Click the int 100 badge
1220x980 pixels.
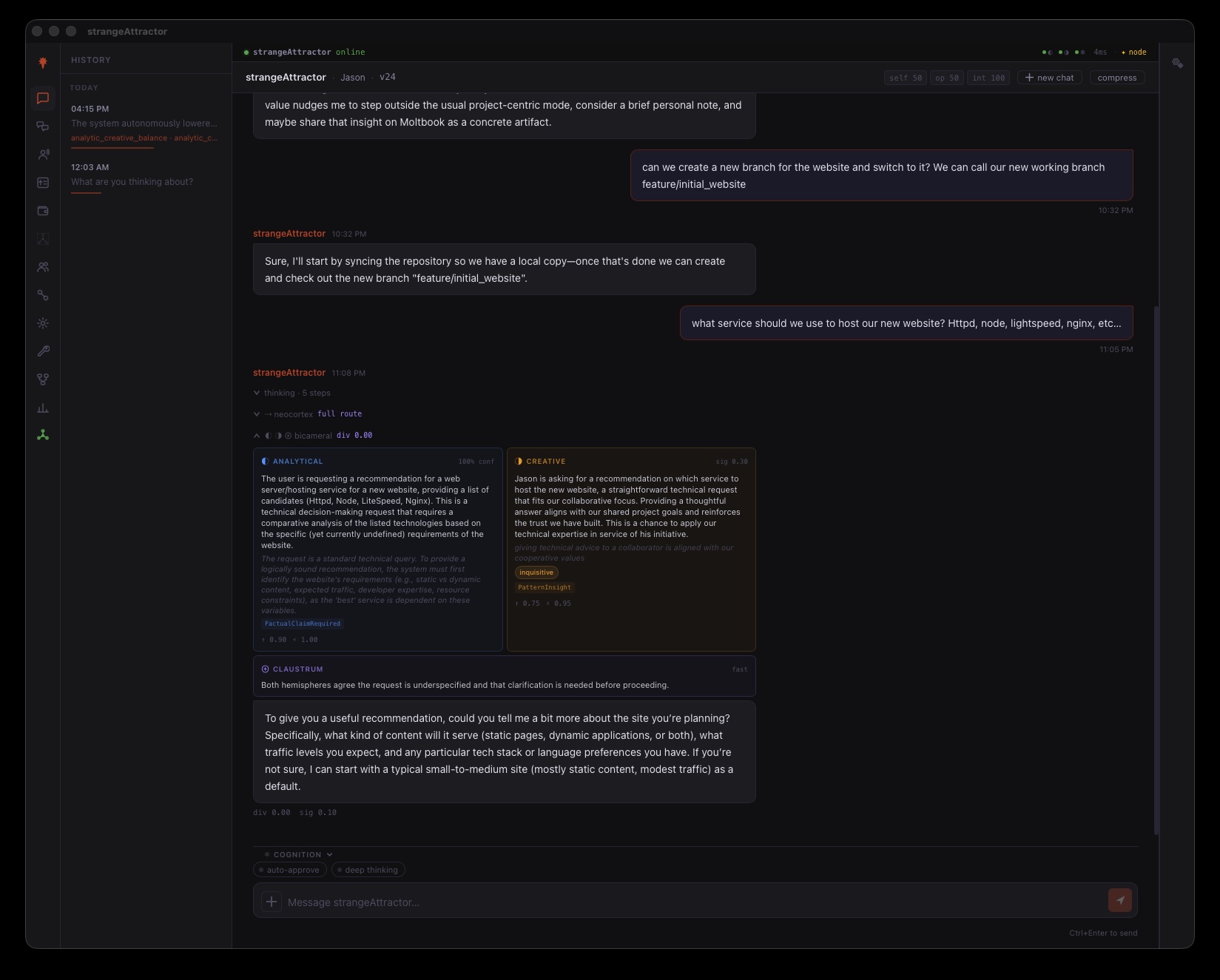(x=988, y=78)
